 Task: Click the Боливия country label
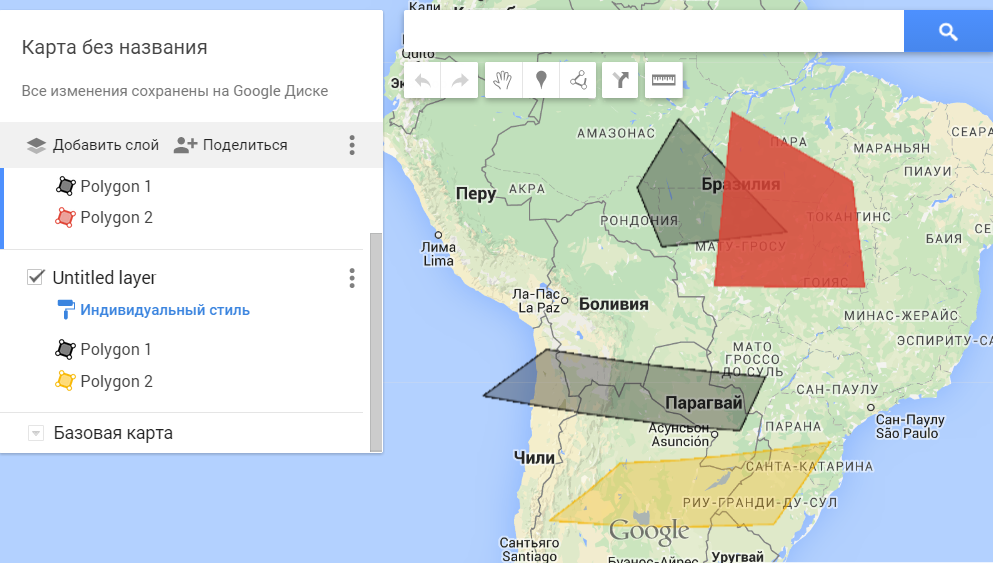click(x=613, y=305)
